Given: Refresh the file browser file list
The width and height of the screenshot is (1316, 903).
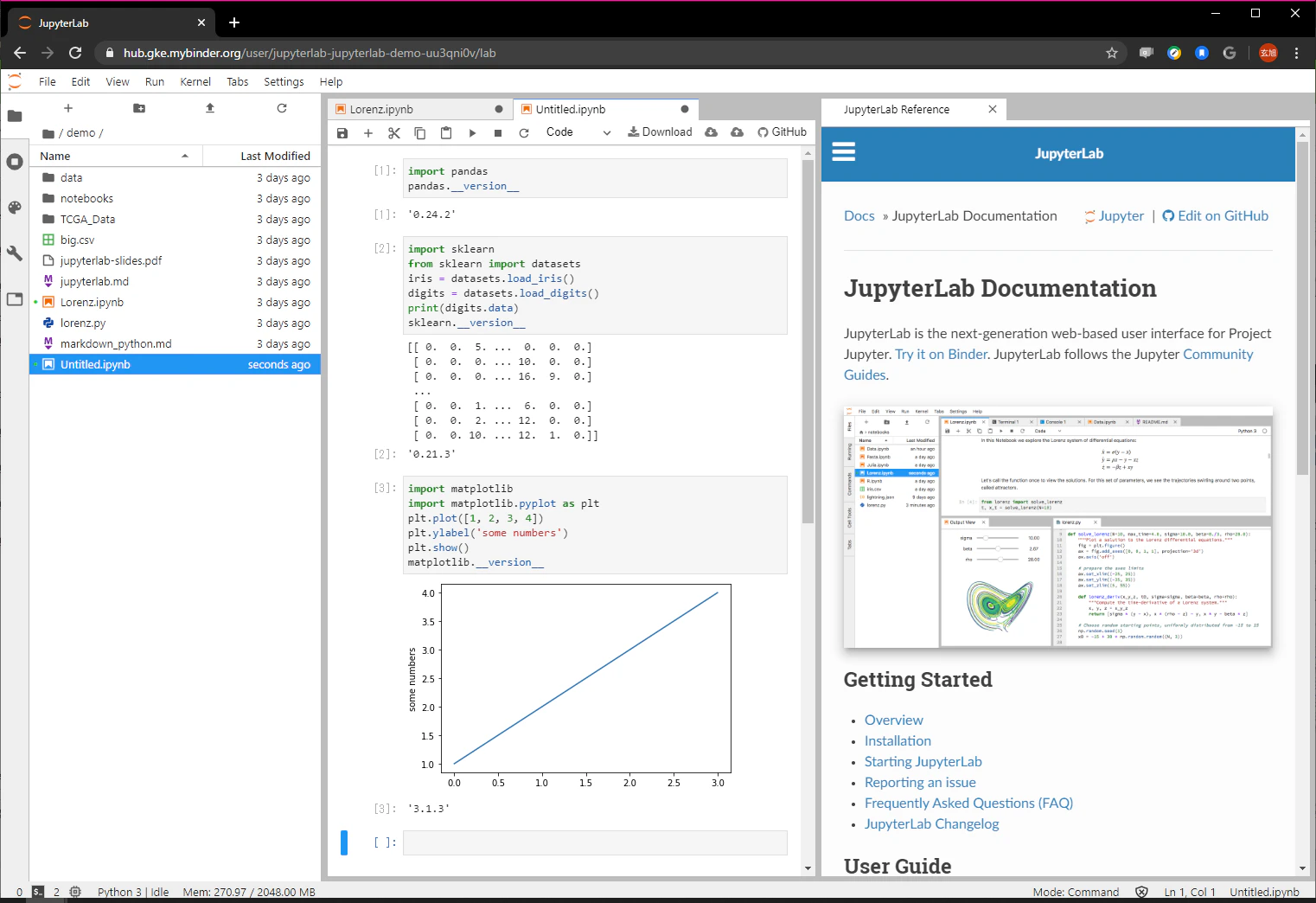Looking at the screenshot, I should pos(281,108).
